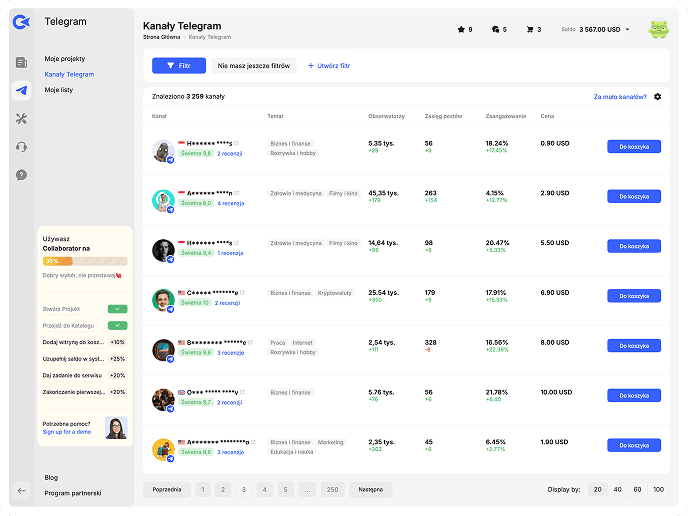Open the tools wrench sidebar icon

pos(21,119)
